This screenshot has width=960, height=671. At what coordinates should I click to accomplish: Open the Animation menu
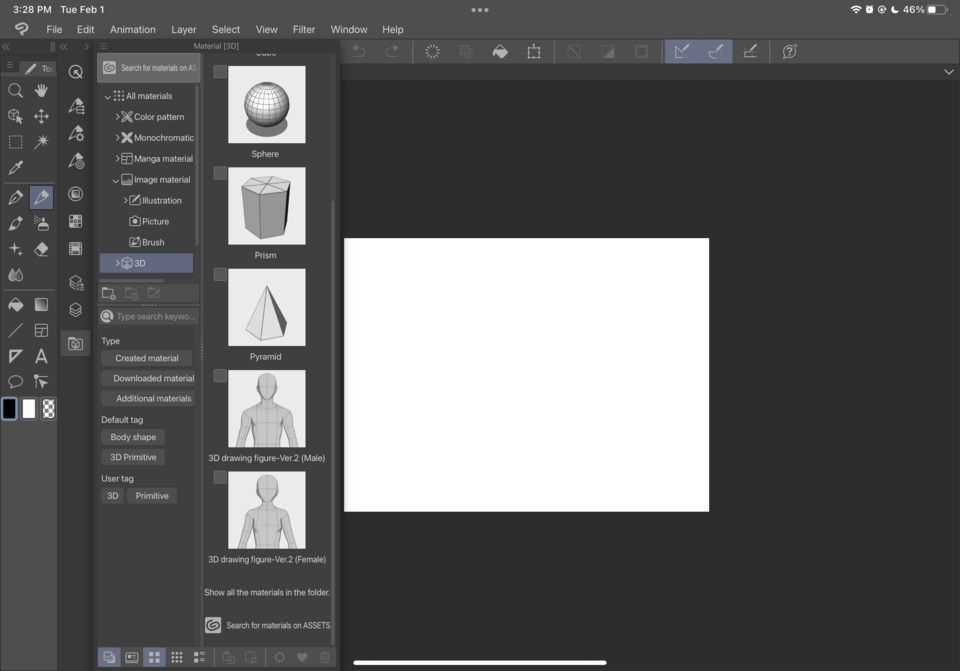pyautogui.click(x=132, y=29)
